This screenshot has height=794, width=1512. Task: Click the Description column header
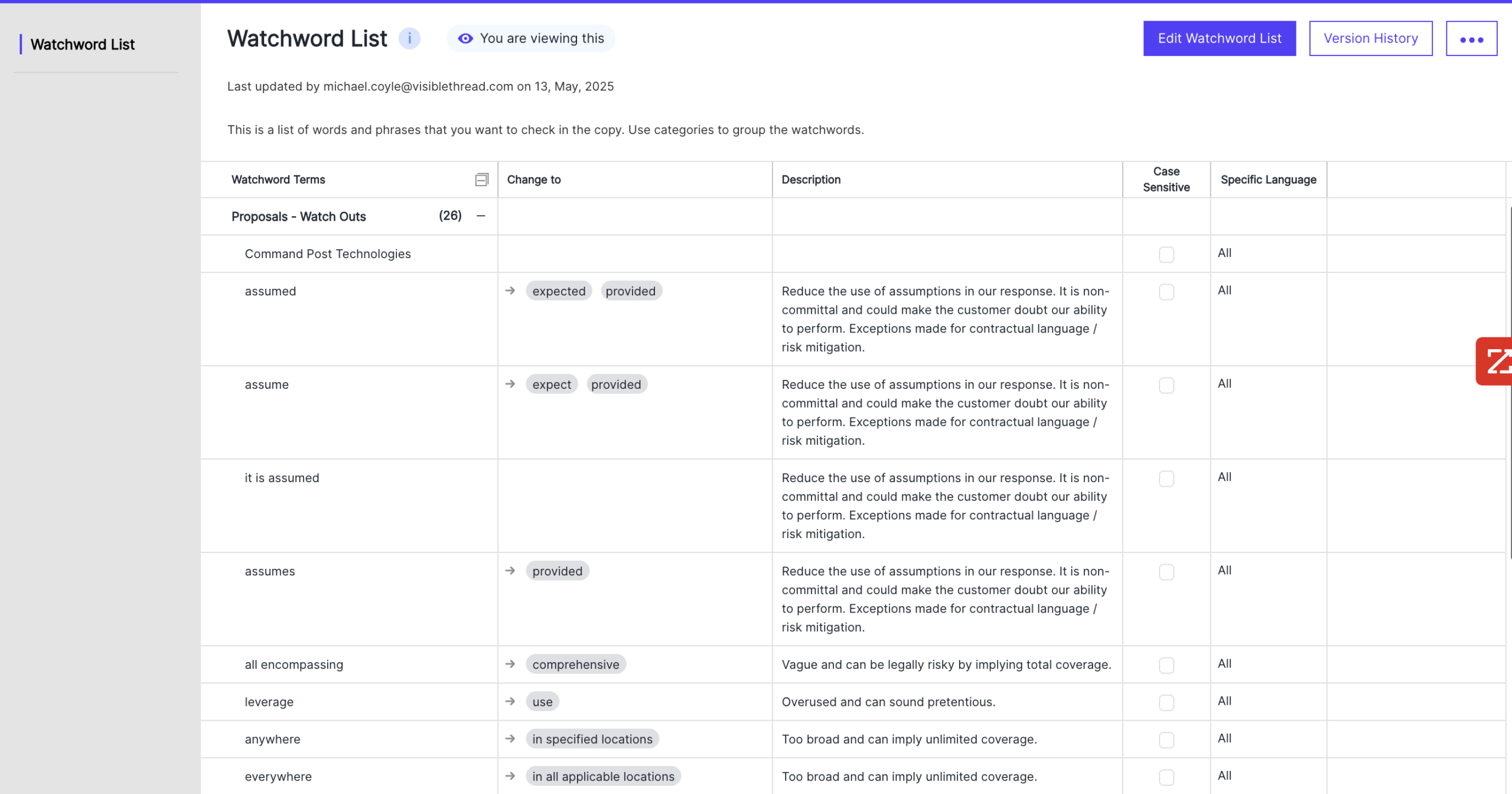pos(810,180)
